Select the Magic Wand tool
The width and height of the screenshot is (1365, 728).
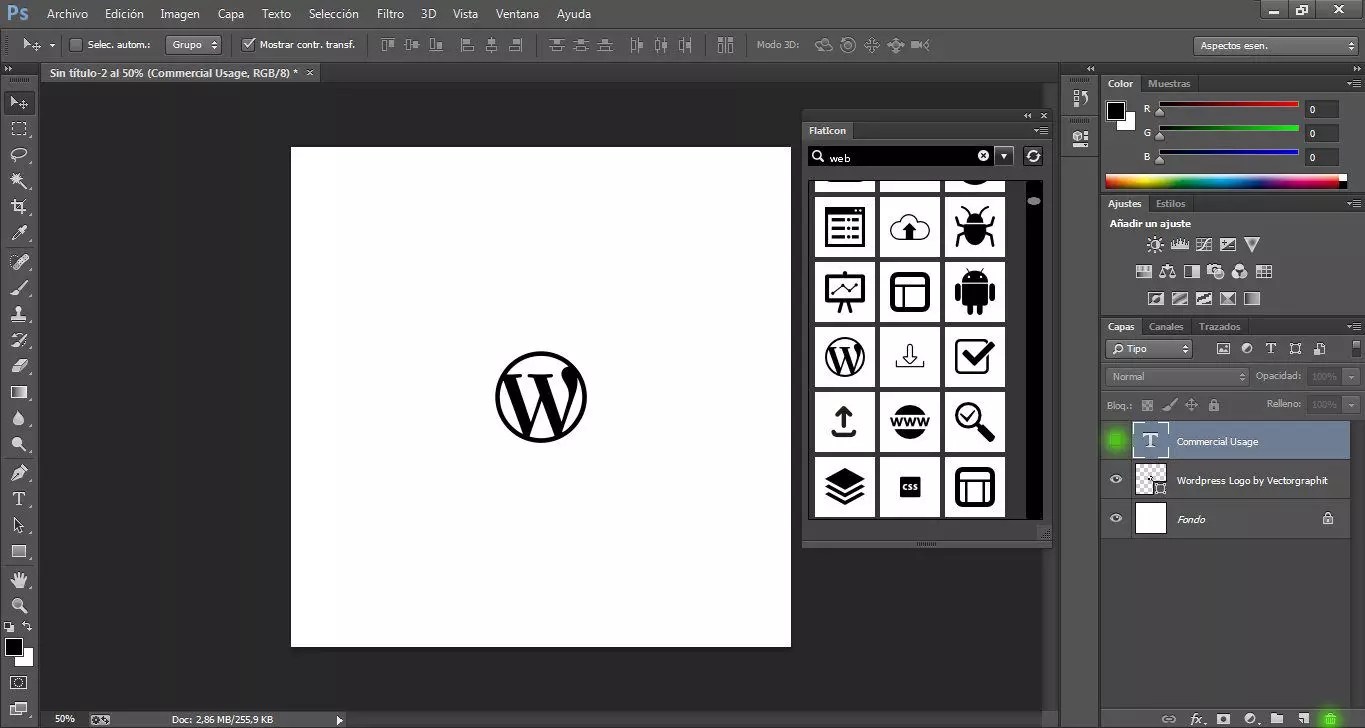click(x=19, y=181)
